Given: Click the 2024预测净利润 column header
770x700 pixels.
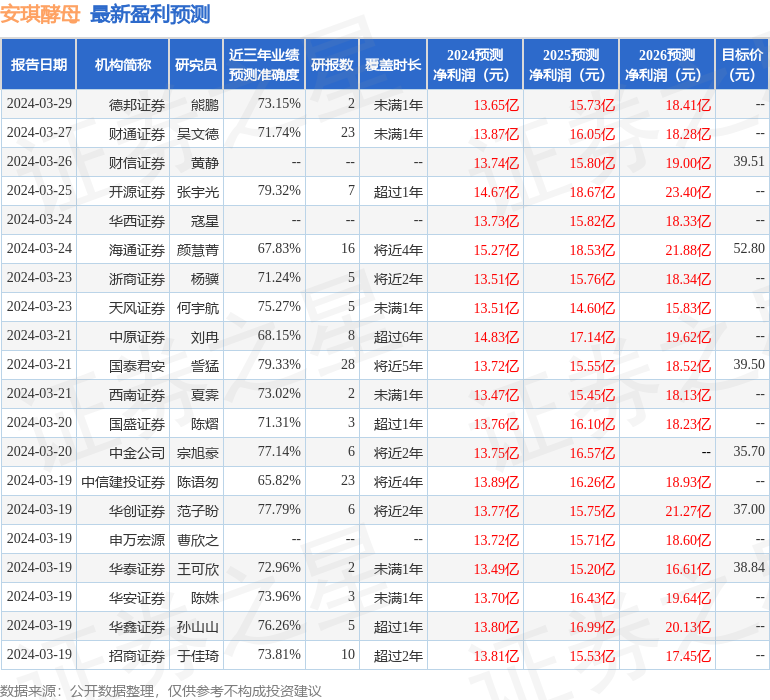Looking at the screenshot, I should coord(475,65).
